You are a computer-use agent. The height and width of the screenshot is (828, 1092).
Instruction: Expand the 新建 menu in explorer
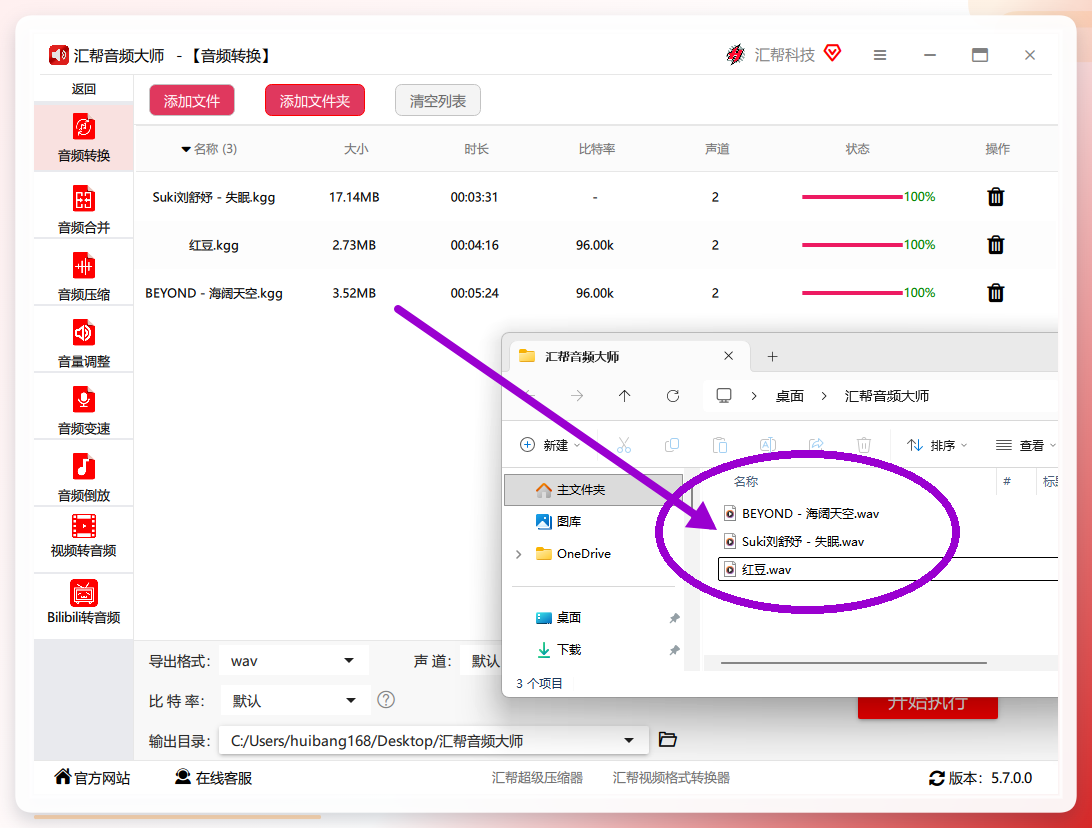550,445
